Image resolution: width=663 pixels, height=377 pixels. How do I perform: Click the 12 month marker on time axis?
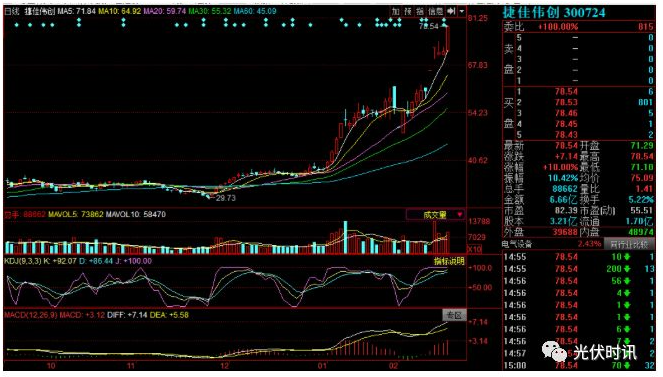point(225,366)
